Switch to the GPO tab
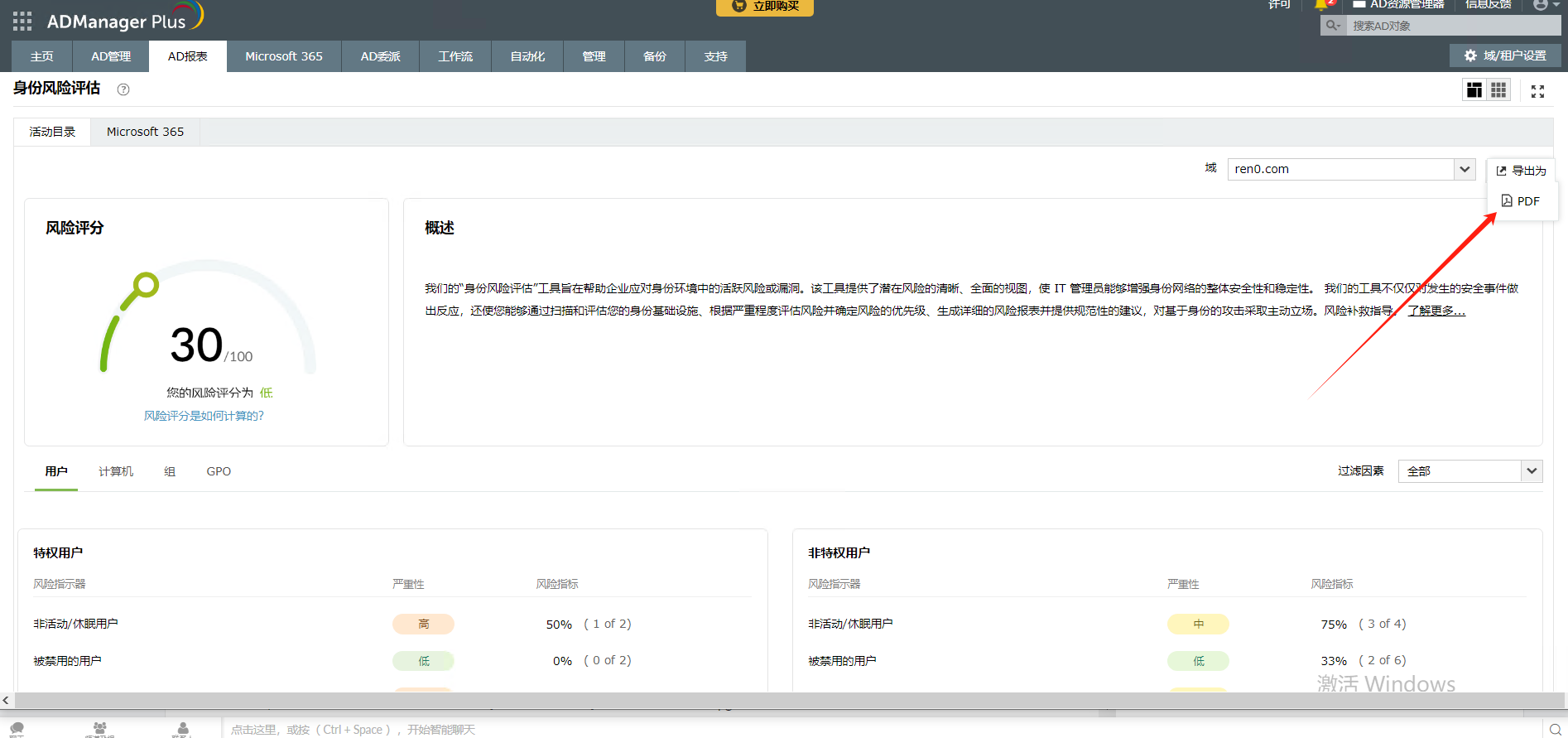 tap(219, 471)
